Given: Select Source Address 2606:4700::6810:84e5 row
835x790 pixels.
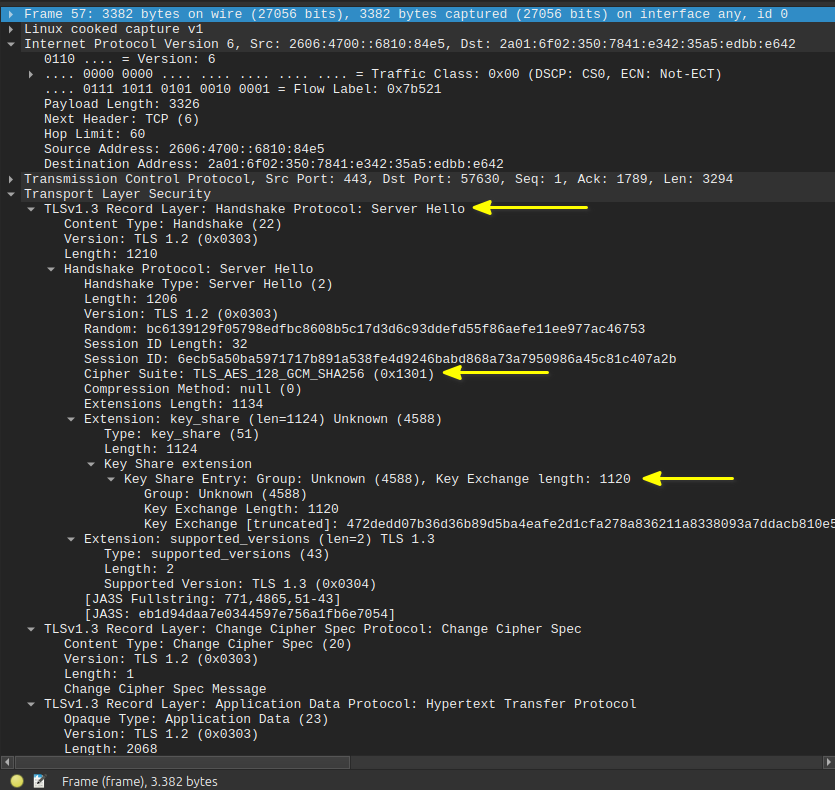Looking at the screenshot, I should click(x=184, y=149).
